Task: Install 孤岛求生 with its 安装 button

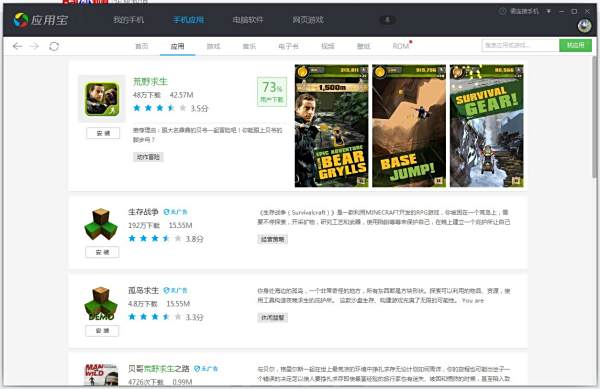Action: coord(102,330)
